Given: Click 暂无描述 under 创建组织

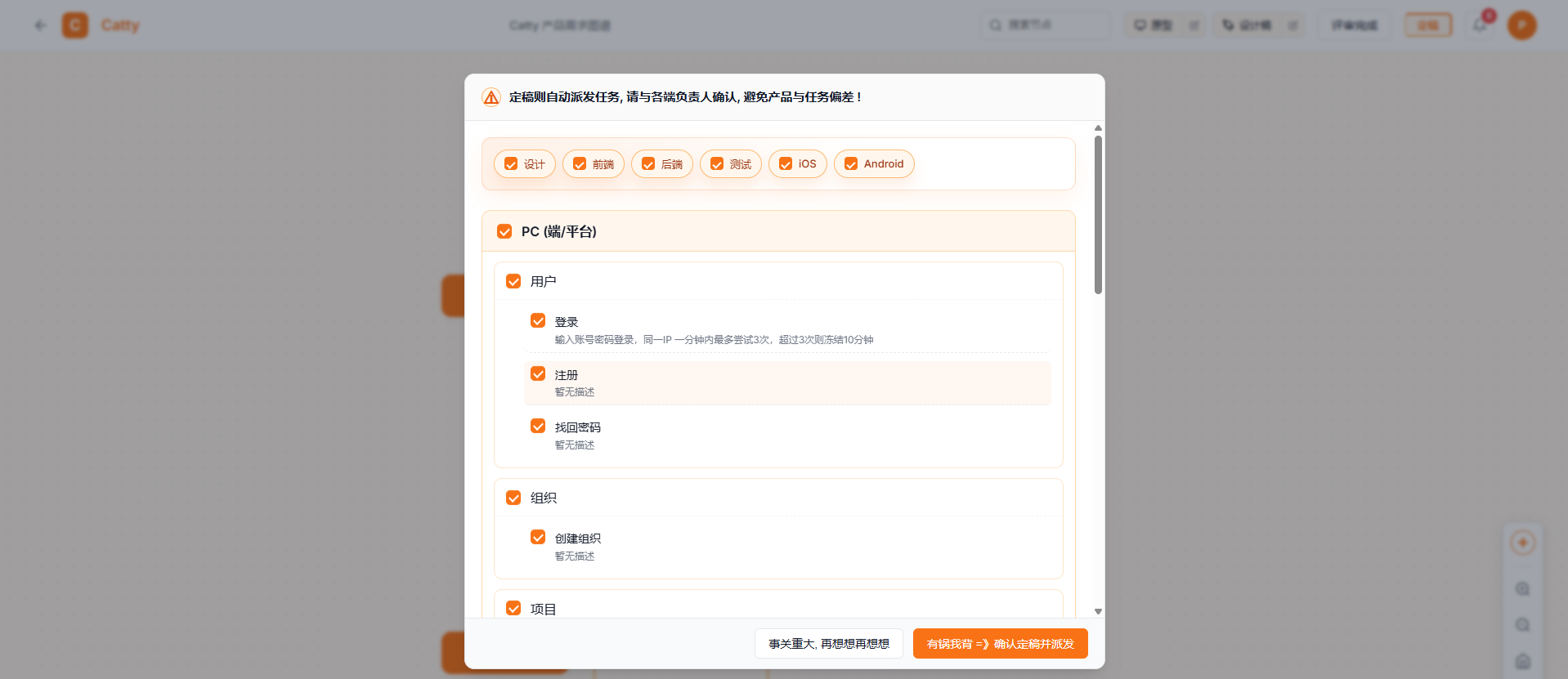Looking at the screenshot, I should [575, 556].
